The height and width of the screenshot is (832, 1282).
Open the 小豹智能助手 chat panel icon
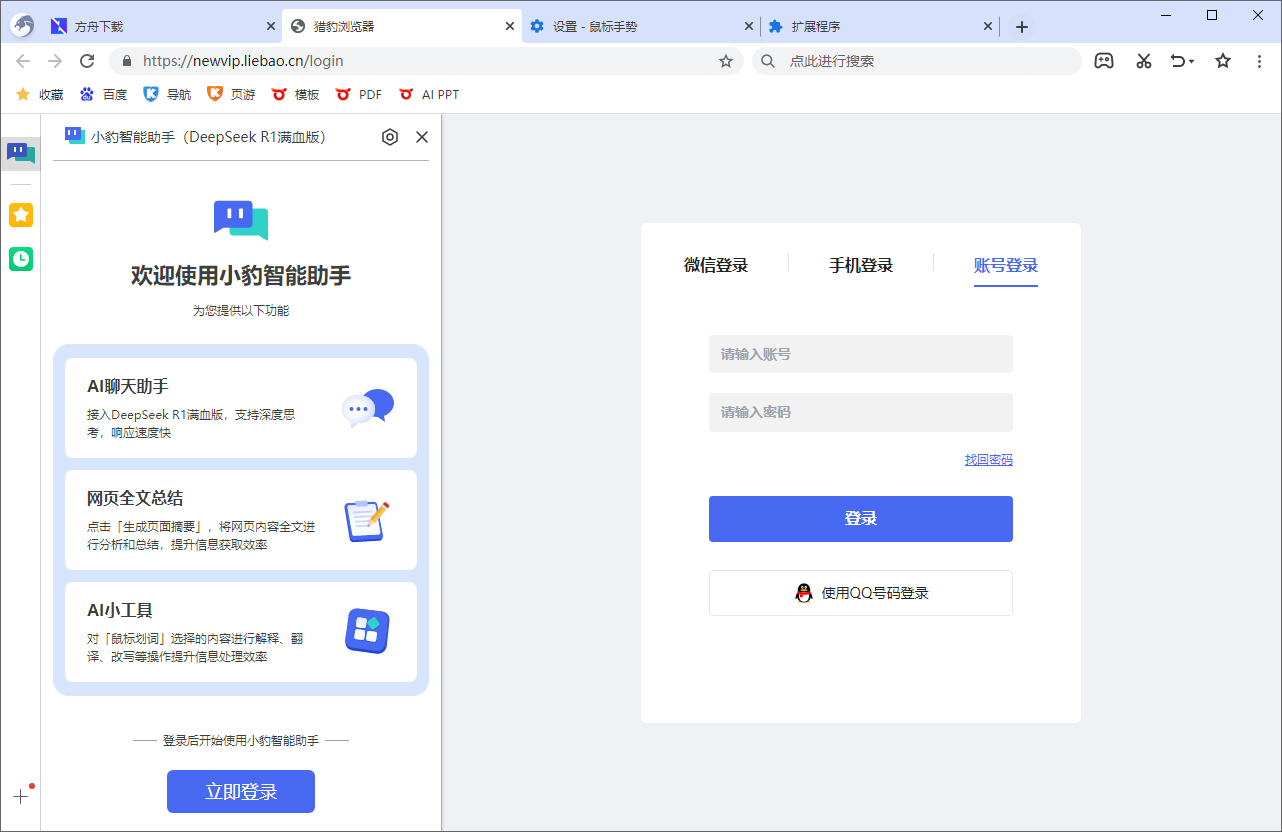[21, 153]
